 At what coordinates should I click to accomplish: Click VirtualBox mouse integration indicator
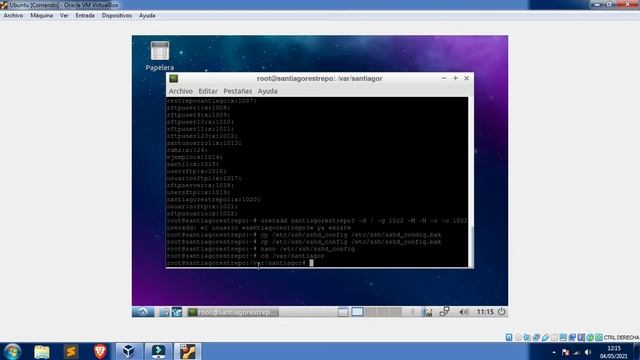pos(590,338)
